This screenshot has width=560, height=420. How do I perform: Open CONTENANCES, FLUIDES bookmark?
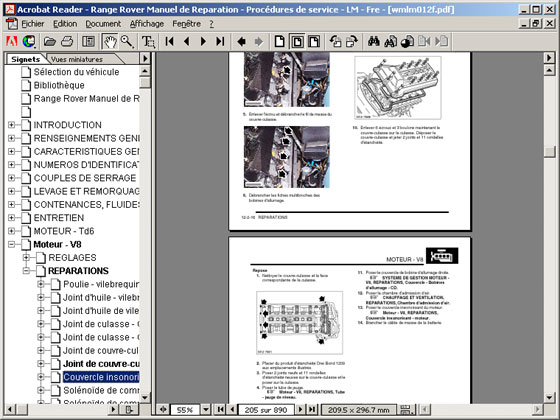[86, 205]
